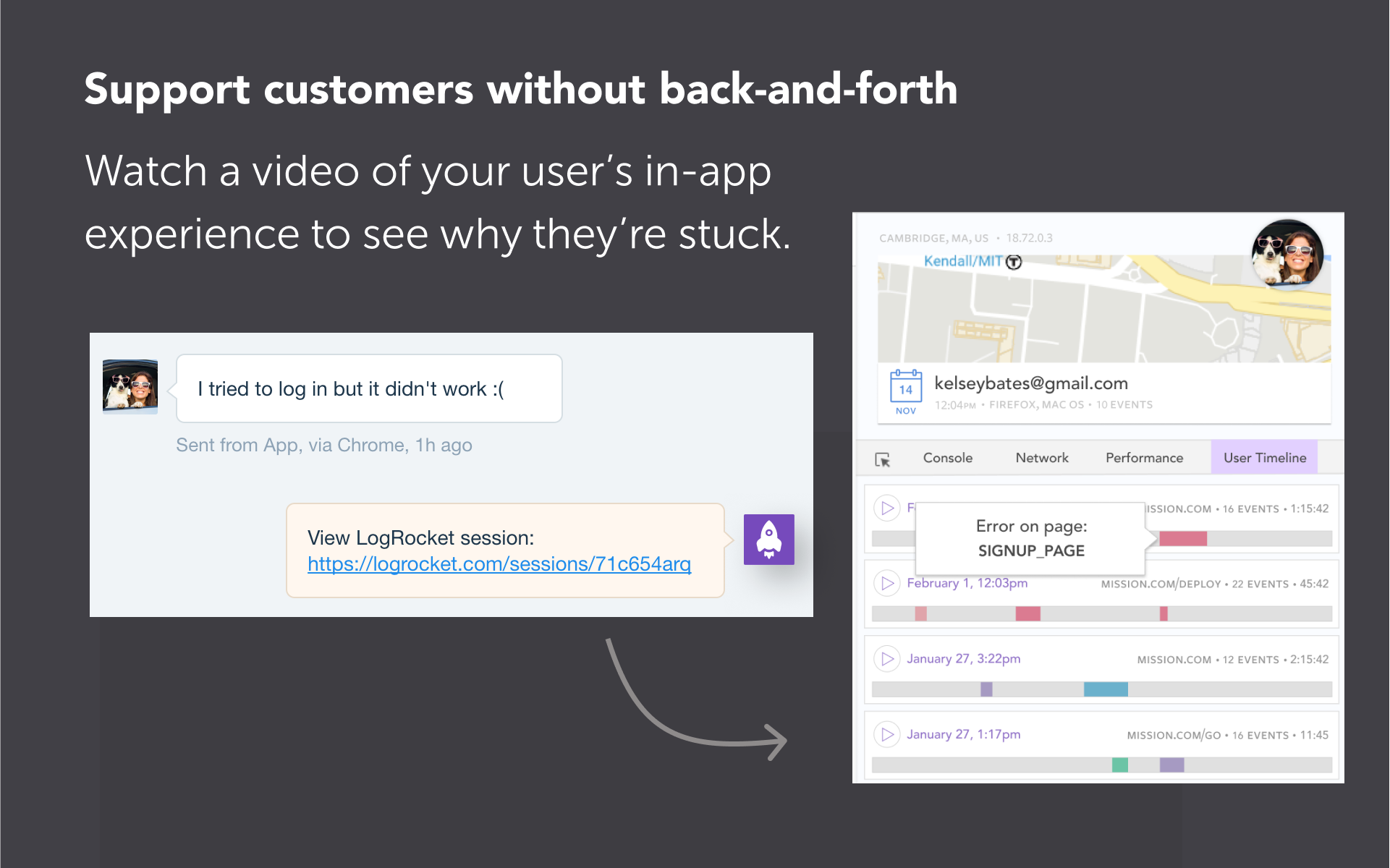Click the round user avatar on the map
The height and width of the screenshot is (868, 1390).
click(1287, 254)
